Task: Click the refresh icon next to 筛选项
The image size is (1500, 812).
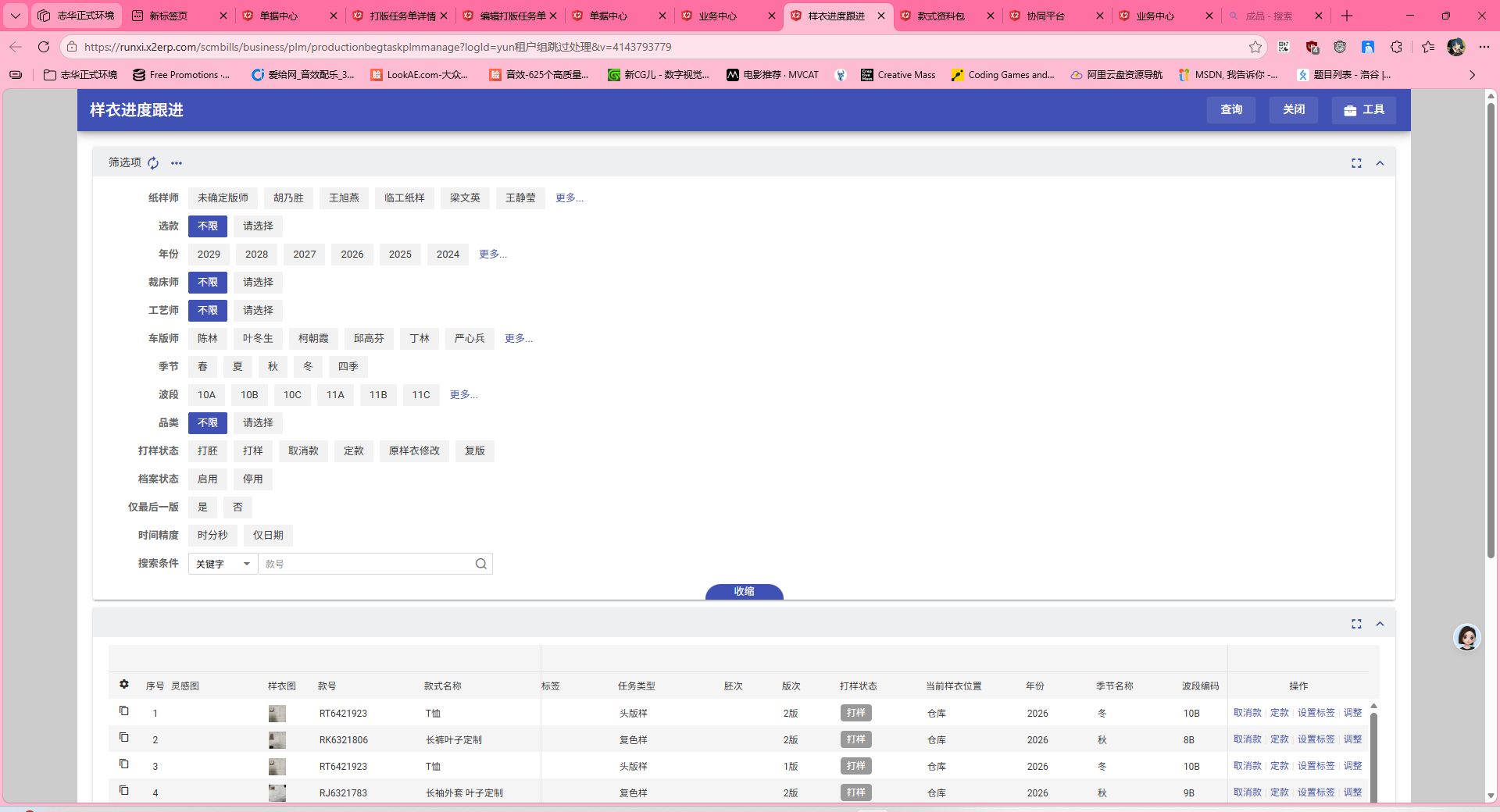Action: click(x=153, y=163)
